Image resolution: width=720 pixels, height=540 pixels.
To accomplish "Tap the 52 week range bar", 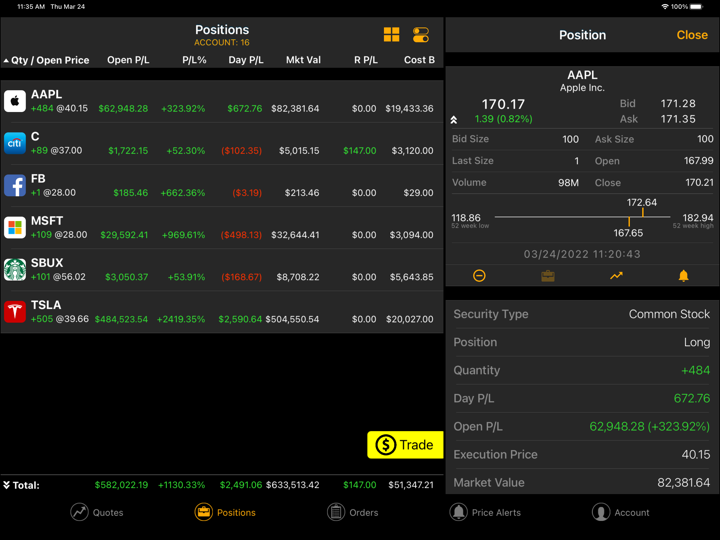I will [x=581, y=217].
